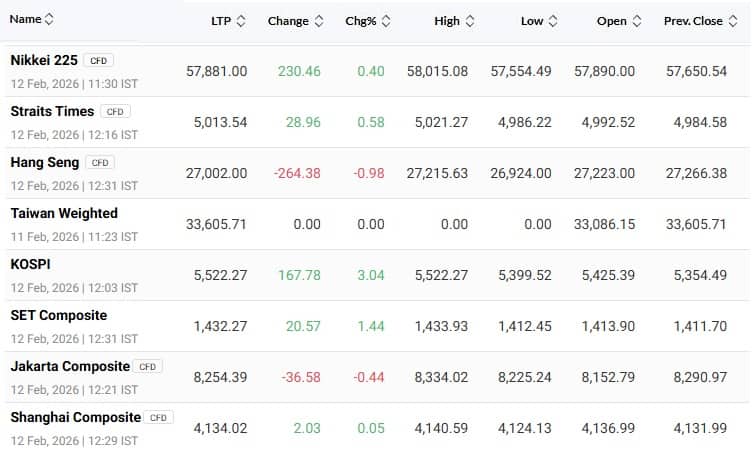Select Taiwan Weighted open 33,086.15

click(605, 224)
